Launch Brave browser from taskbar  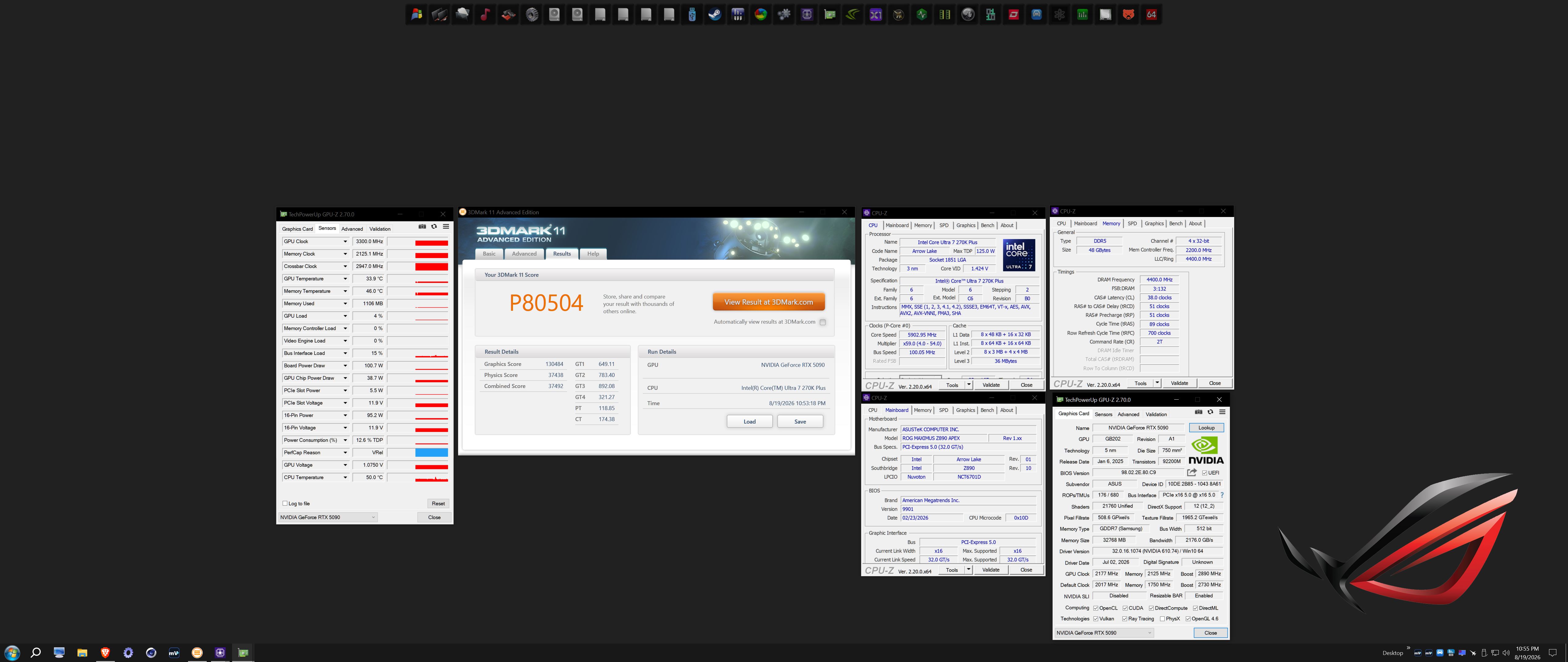click(x=105, y=653)
